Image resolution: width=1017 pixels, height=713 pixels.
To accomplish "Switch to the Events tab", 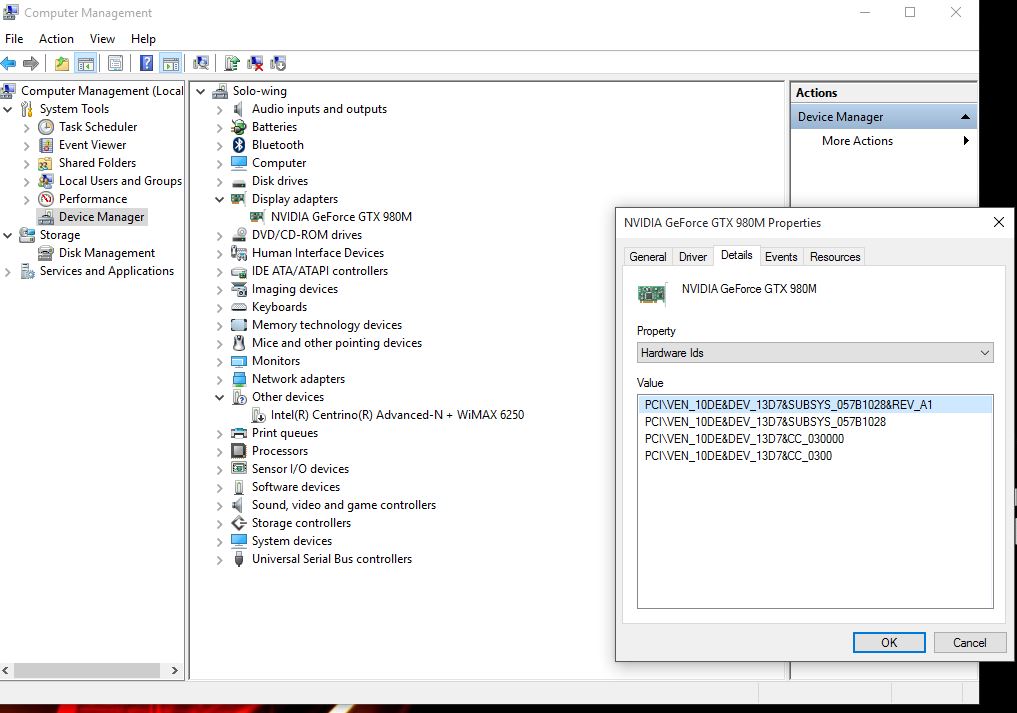I will click(x=781, y=257).
